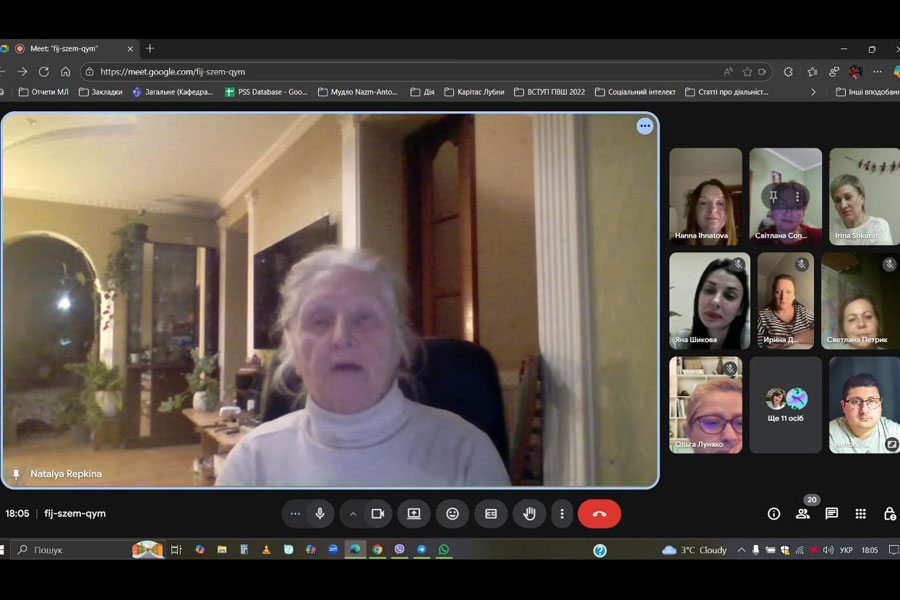Open the weather widget '3°C Cloudy'

pyautogui.click(x=695, y=550)
